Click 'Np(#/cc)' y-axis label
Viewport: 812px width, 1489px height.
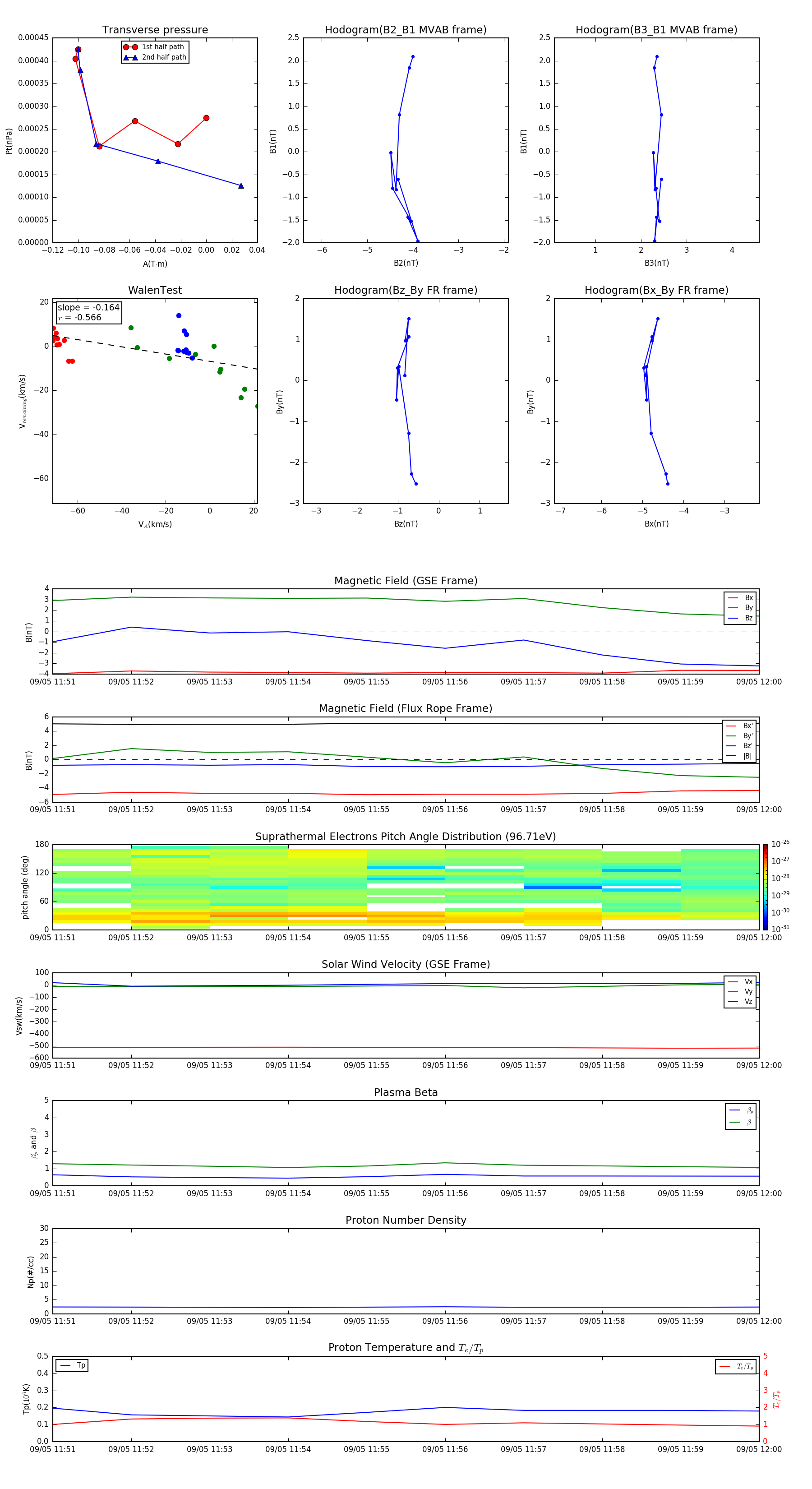pyautogui.click(x=31, y=1272)
